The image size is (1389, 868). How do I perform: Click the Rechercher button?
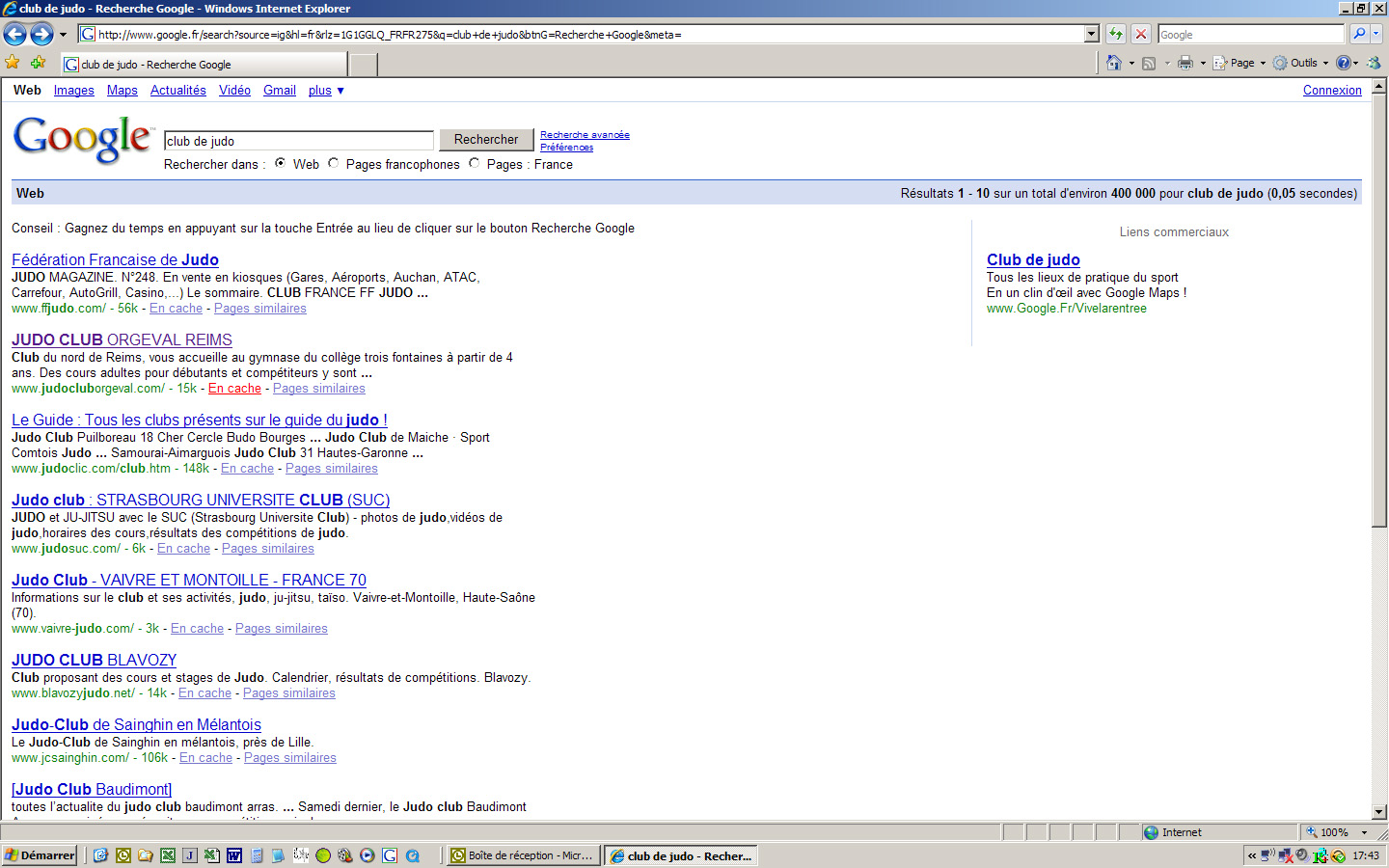click(x=486, y=140)
